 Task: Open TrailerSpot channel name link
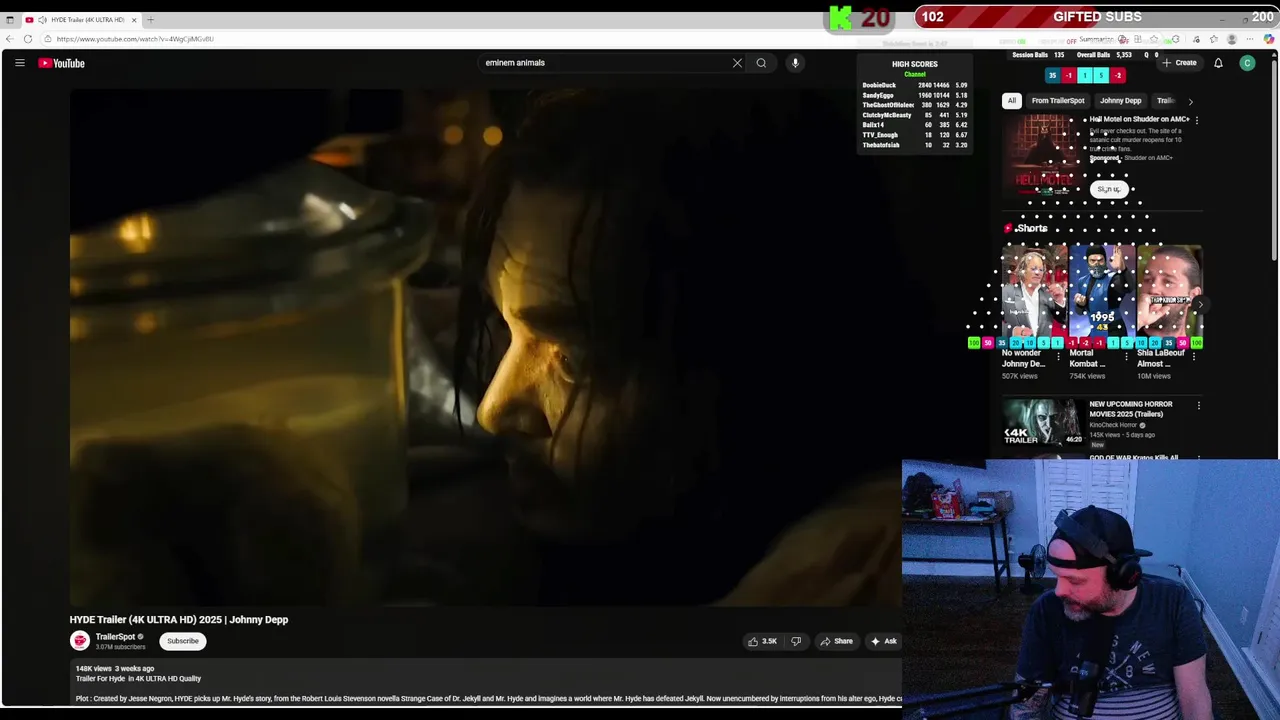point(115,637)
